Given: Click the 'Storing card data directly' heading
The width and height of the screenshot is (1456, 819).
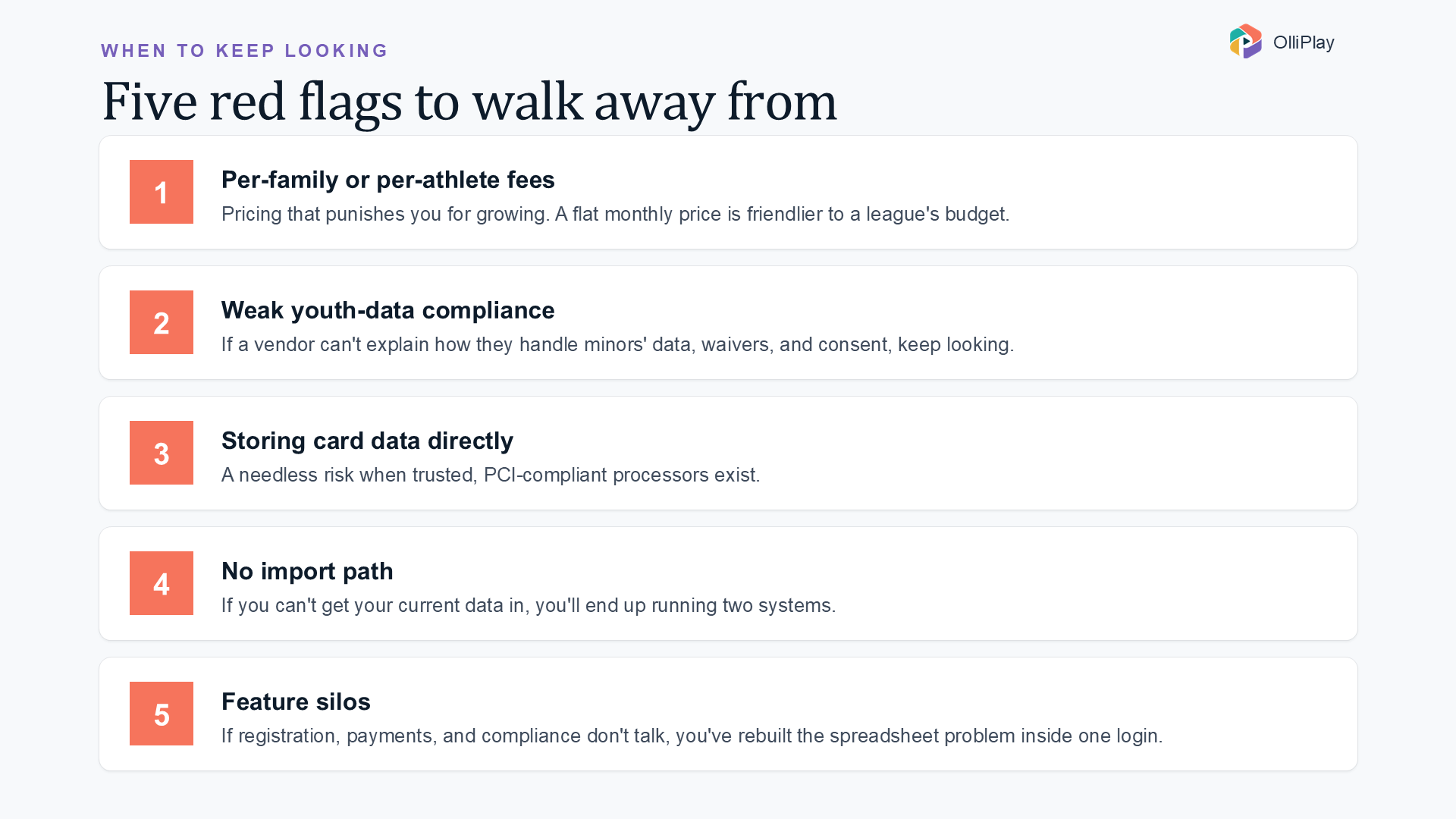Looking at the screenshot, I should (367, 441).
